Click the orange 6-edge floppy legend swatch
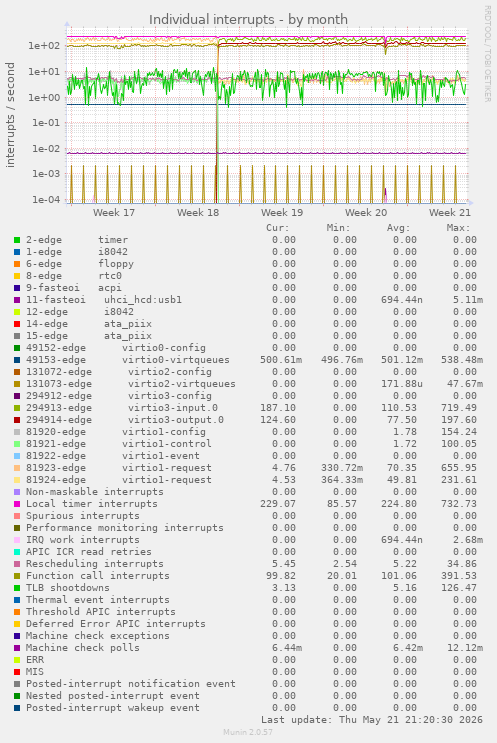This screenshot has height=743, width=497. [17, 264]
